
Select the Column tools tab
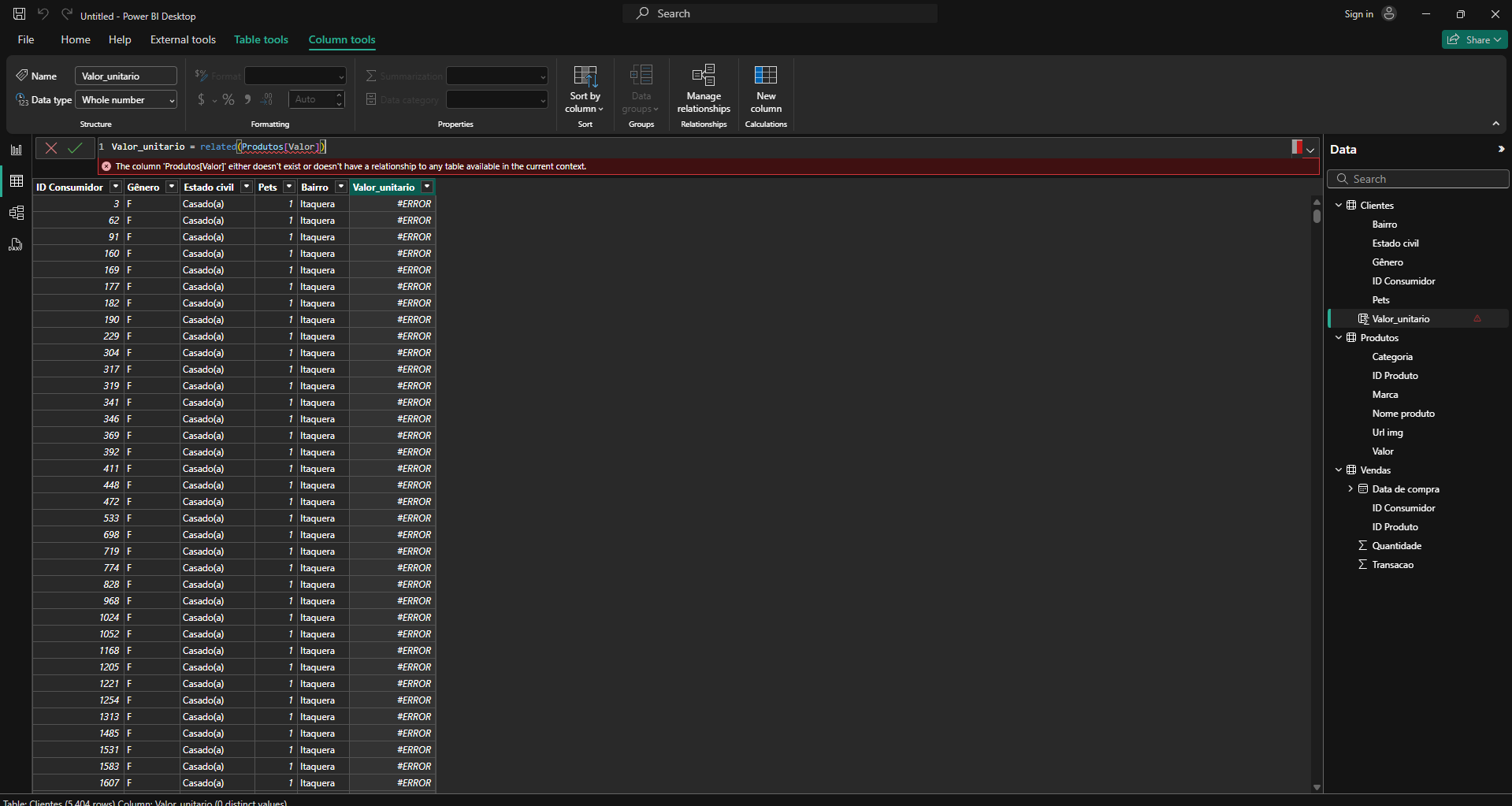point(342,39)
